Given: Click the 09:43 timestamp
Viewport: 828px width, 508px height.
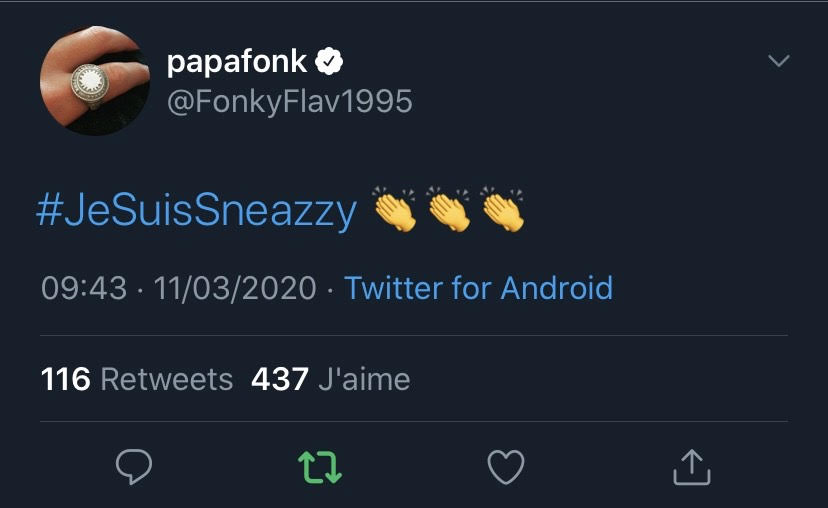Looking at the screenshot, I should [84, 289].
